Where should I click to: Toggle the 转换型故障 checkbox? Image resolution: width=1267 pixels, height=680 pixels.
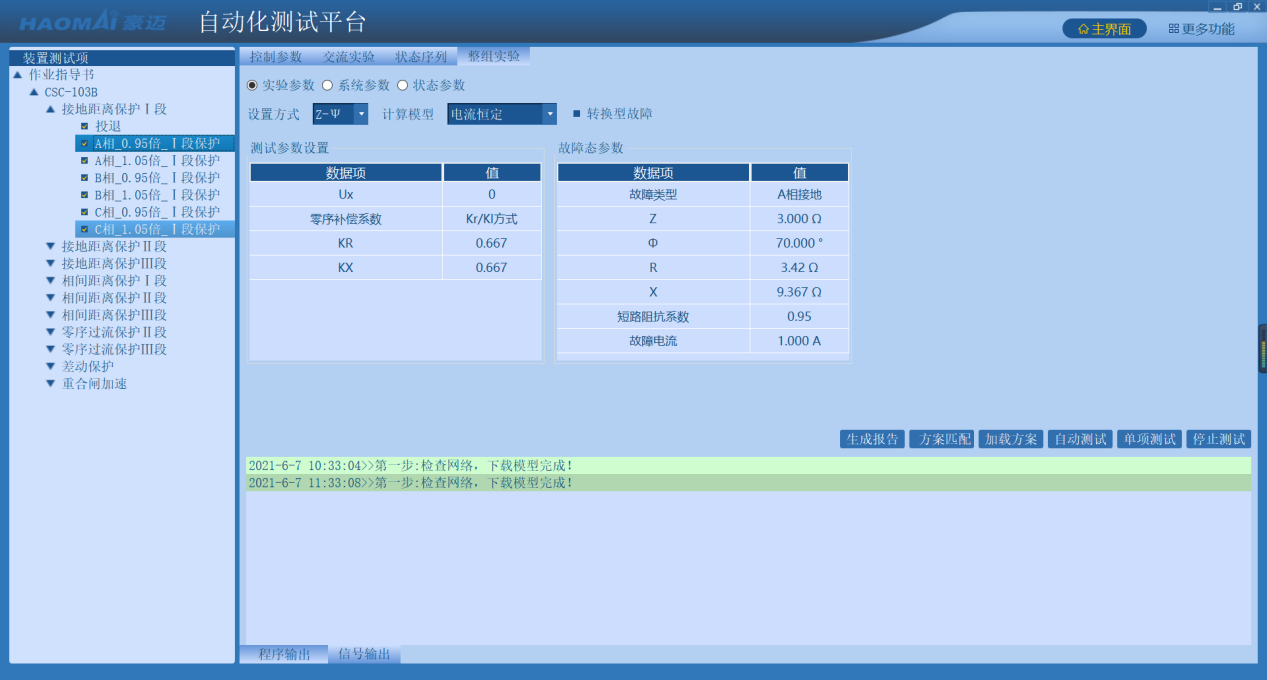point(576,114)
